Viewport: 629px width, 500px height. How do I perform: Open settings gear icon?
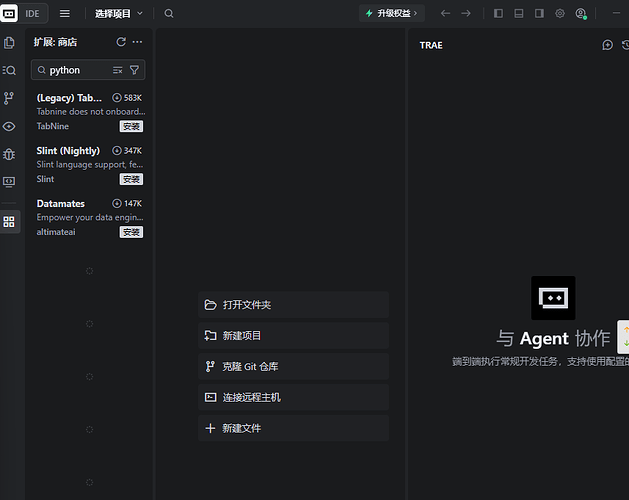(560, 14)
